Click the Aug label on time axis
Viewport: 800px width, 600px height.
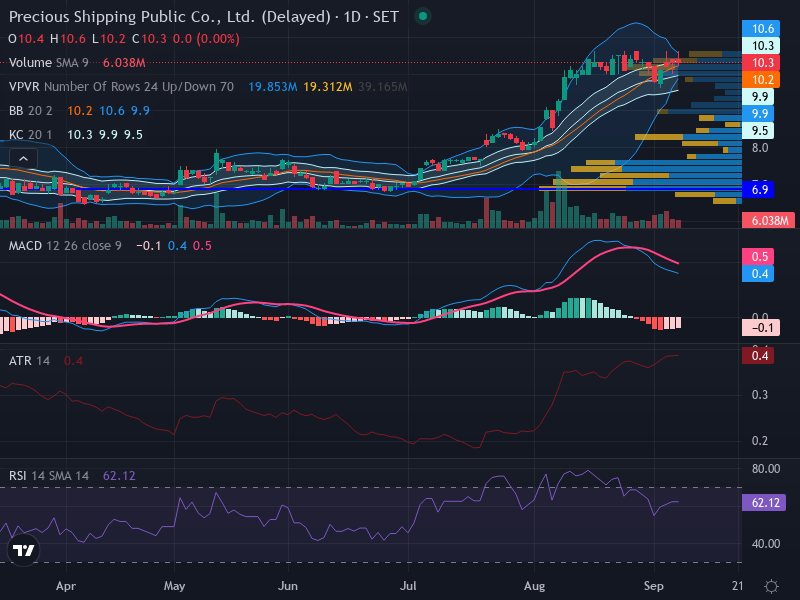[534, 586]
